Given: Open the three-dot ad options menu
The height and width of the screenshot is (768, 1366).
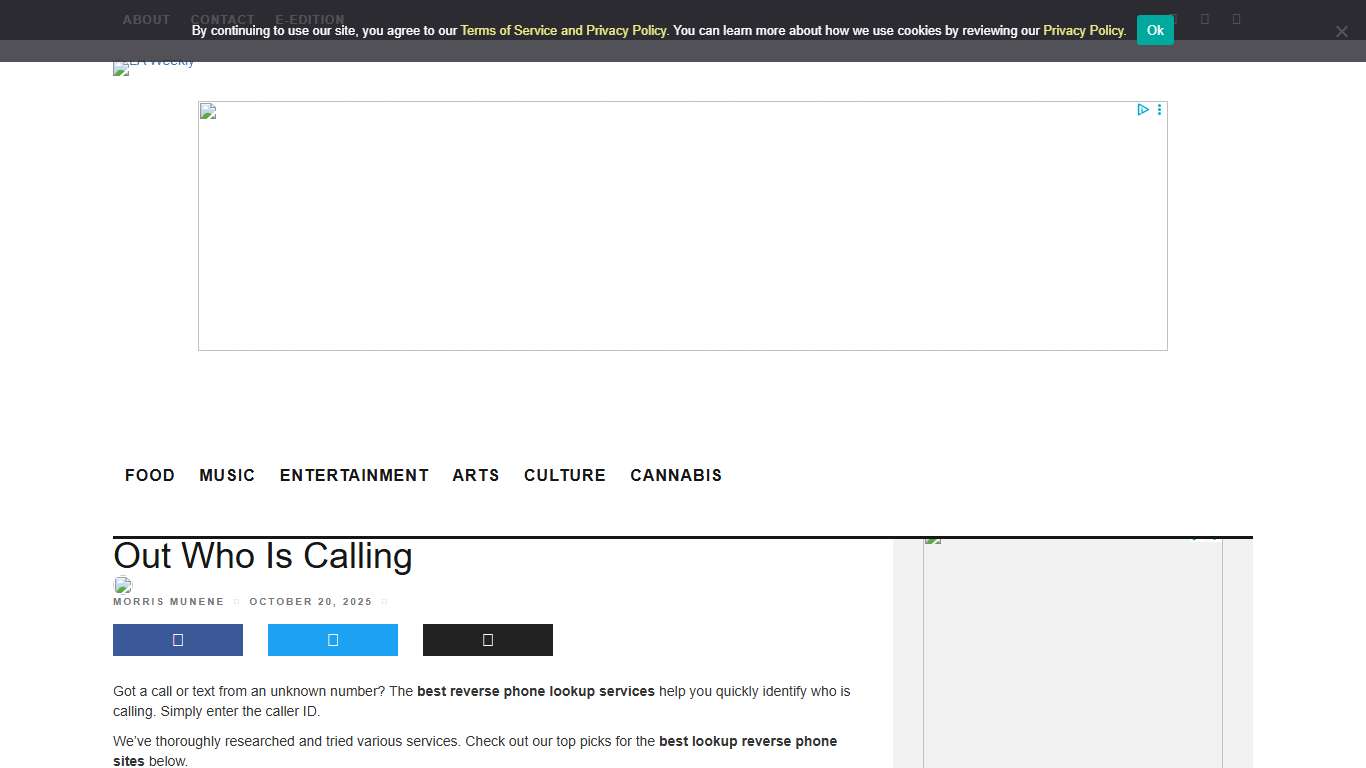Looking at the screenshot, I should point(1159,110).
